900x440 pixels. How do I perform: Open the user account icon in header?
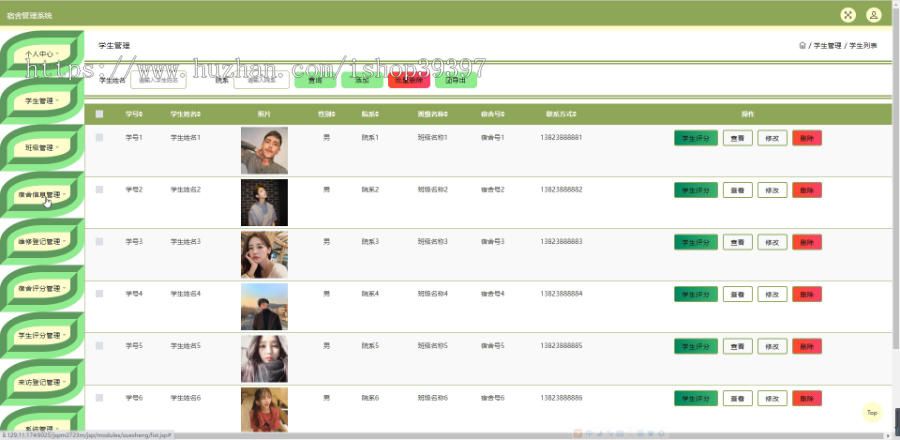point(874,15)
